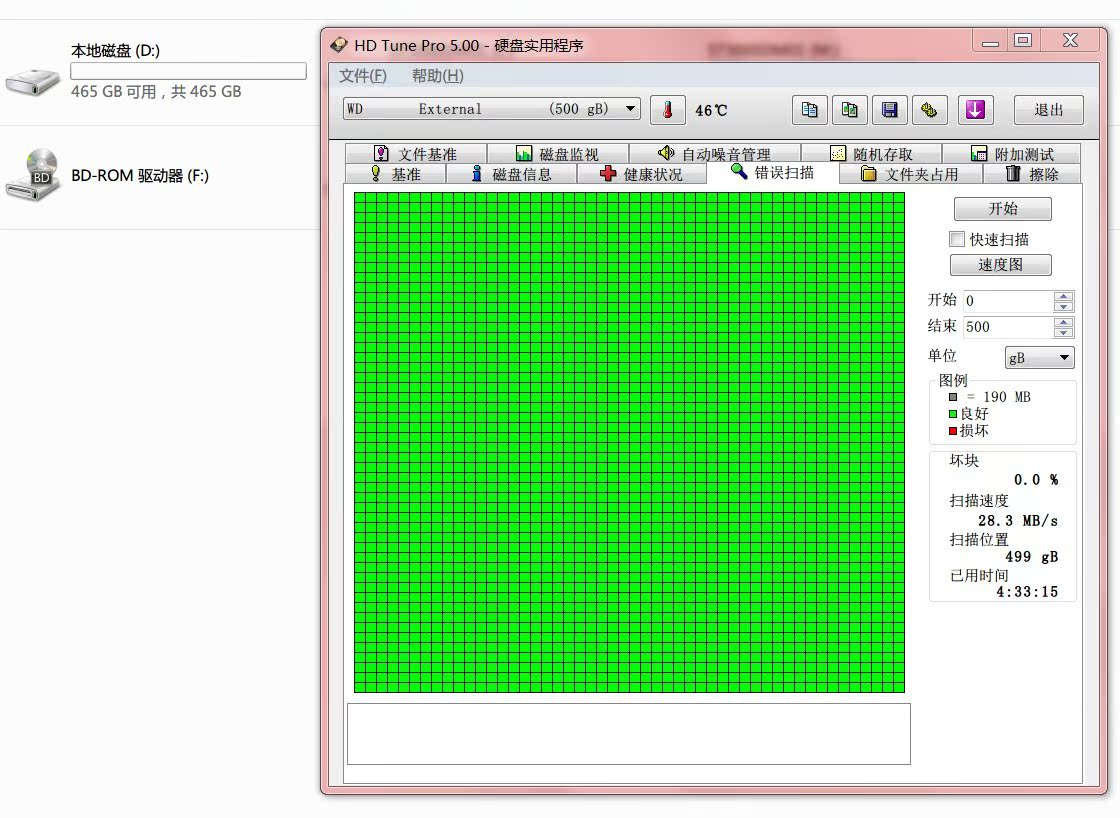1120x818 pixels.
Task: Open the BD-ROM drive (F:) icon
Action: (33, 176)
